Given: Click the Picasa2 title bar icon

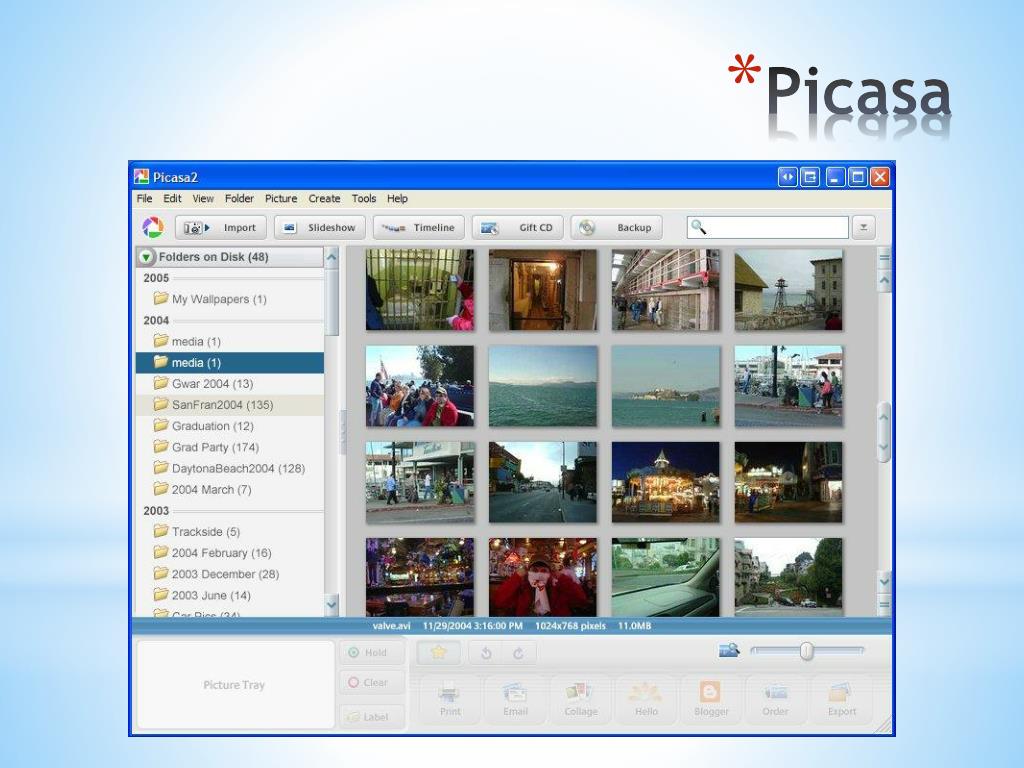Looking at the screenshot, I should click(x=142, y=177).
